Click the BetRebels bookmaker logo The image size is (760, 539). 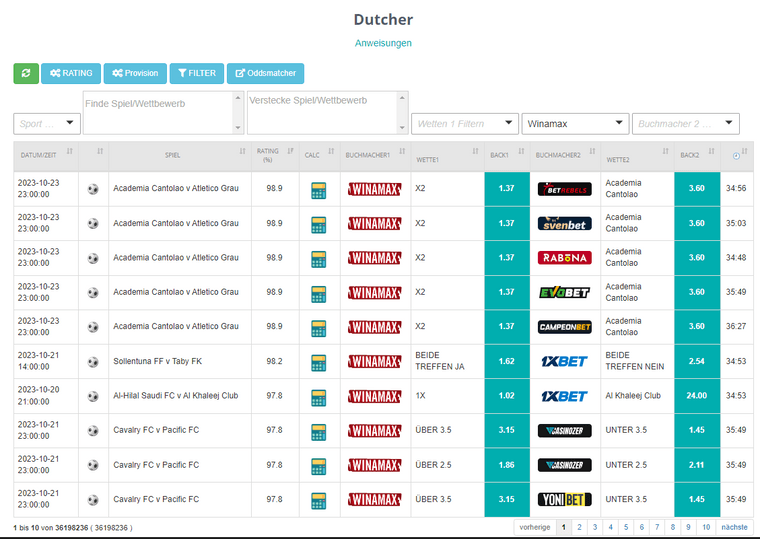565,189
